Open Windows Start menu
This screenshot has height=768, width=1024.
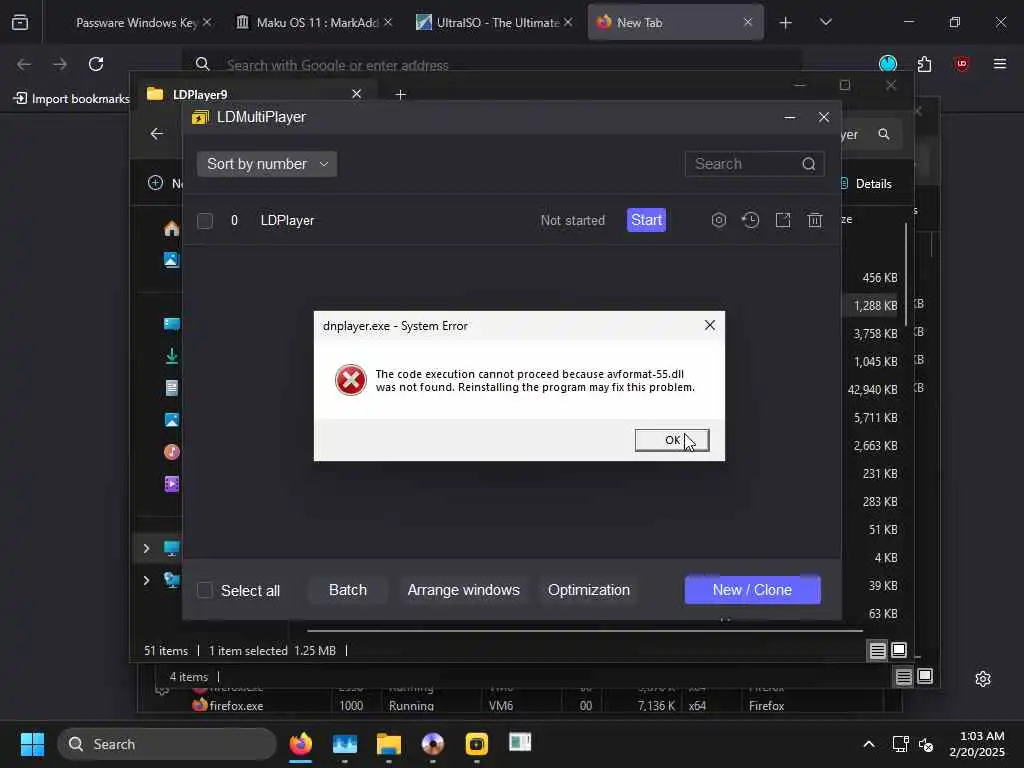pos(32,744)
